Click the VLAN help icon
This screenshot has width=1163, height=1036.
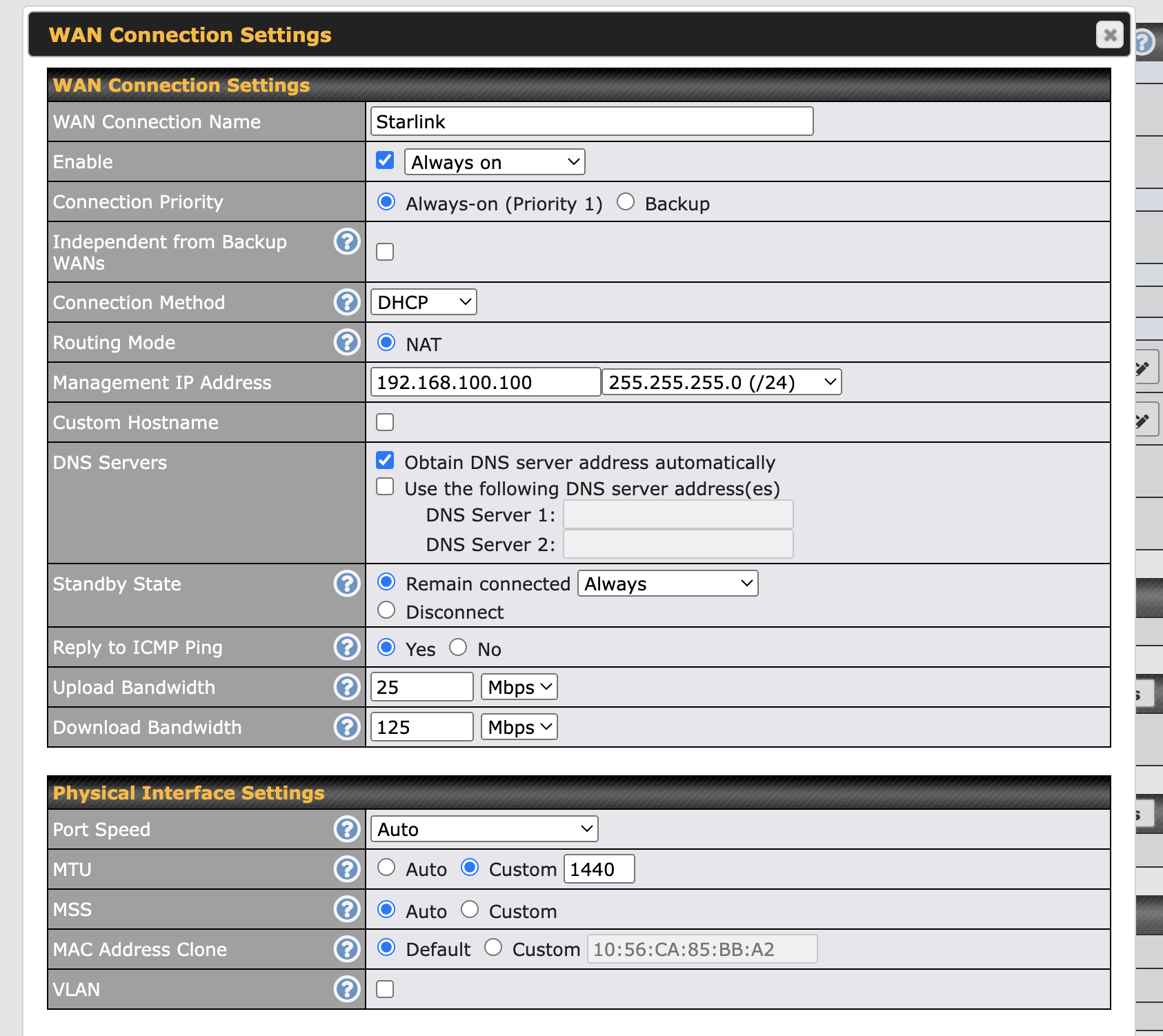tap(347, 989)
